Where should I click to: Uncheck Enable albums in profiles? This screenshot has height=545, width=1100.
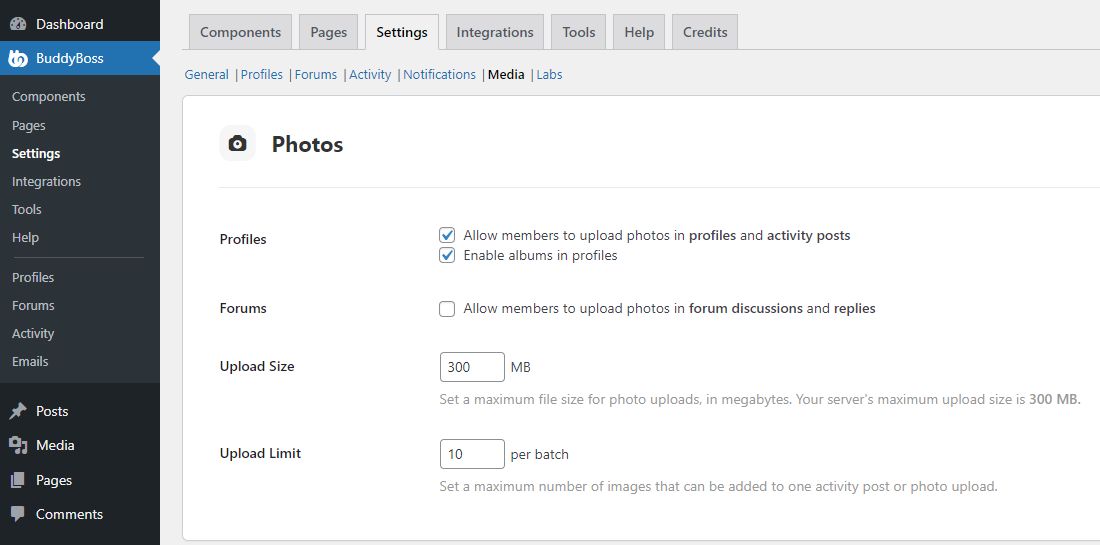(447, 255)
